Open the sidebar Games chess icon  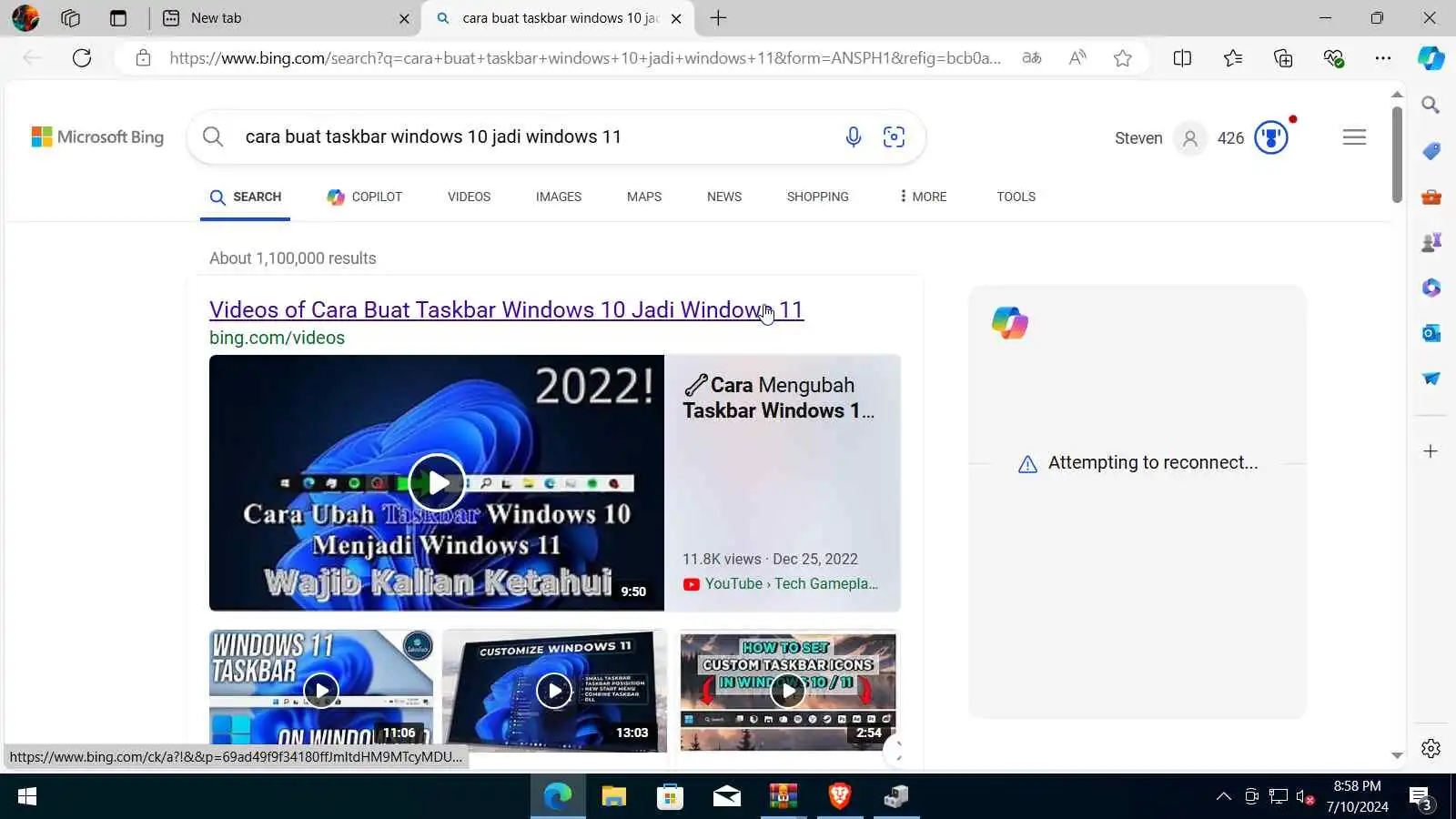tap(1431, 242)
